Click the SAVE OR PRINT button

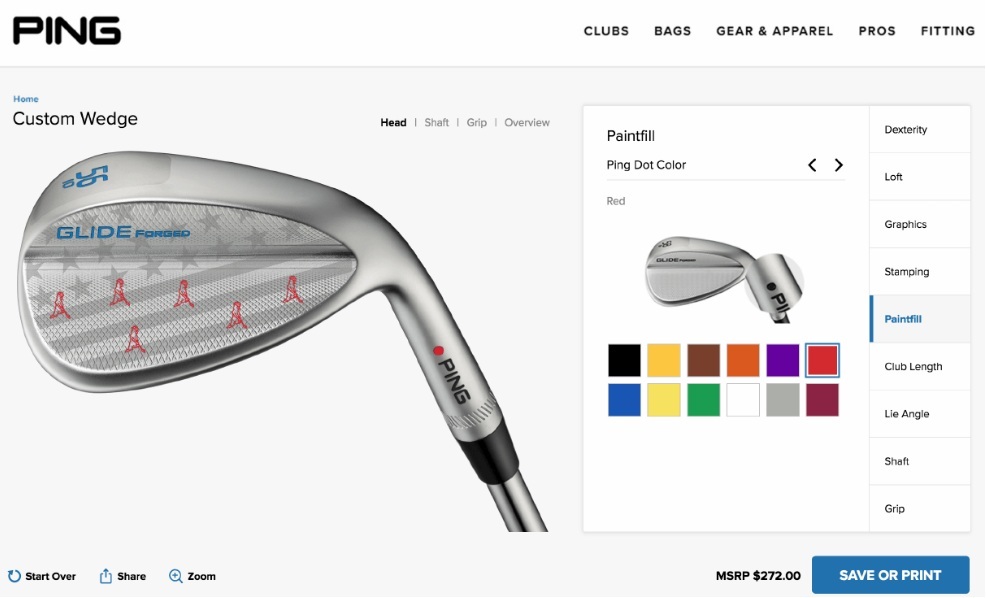[x=890, y=575]
